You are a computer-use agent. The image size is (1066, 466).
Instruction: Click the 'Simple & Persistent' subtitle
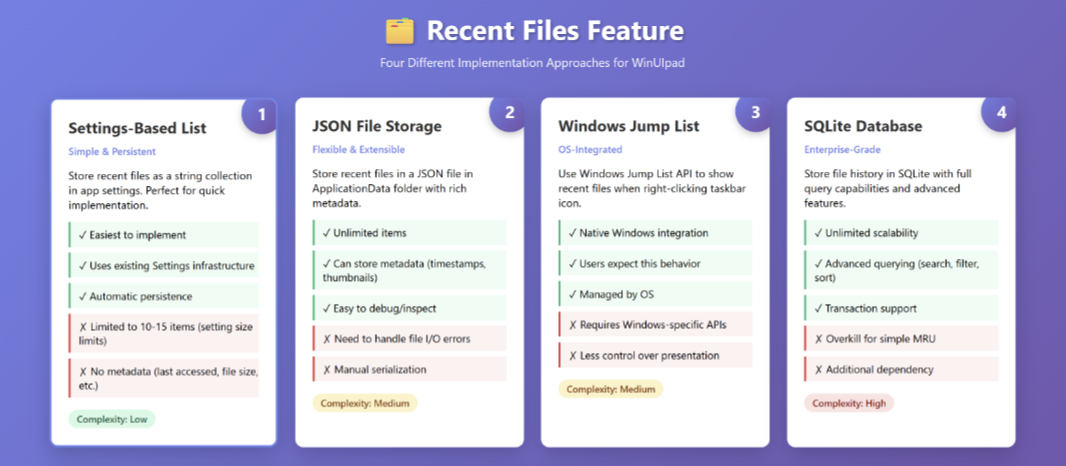click(x=112, y=151)
